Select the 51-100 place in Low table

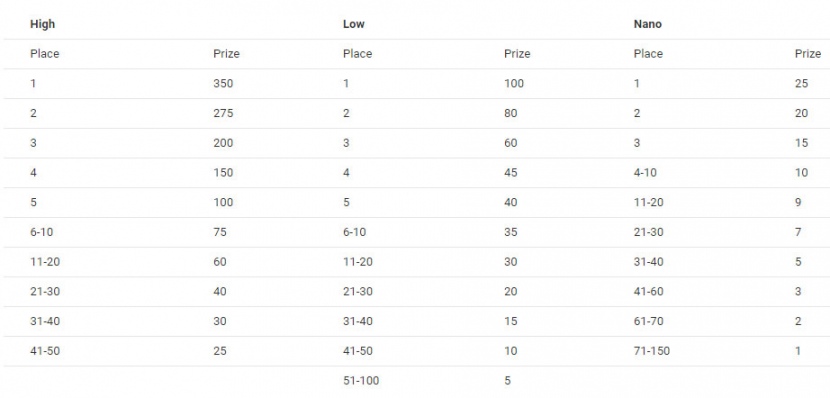360,380
